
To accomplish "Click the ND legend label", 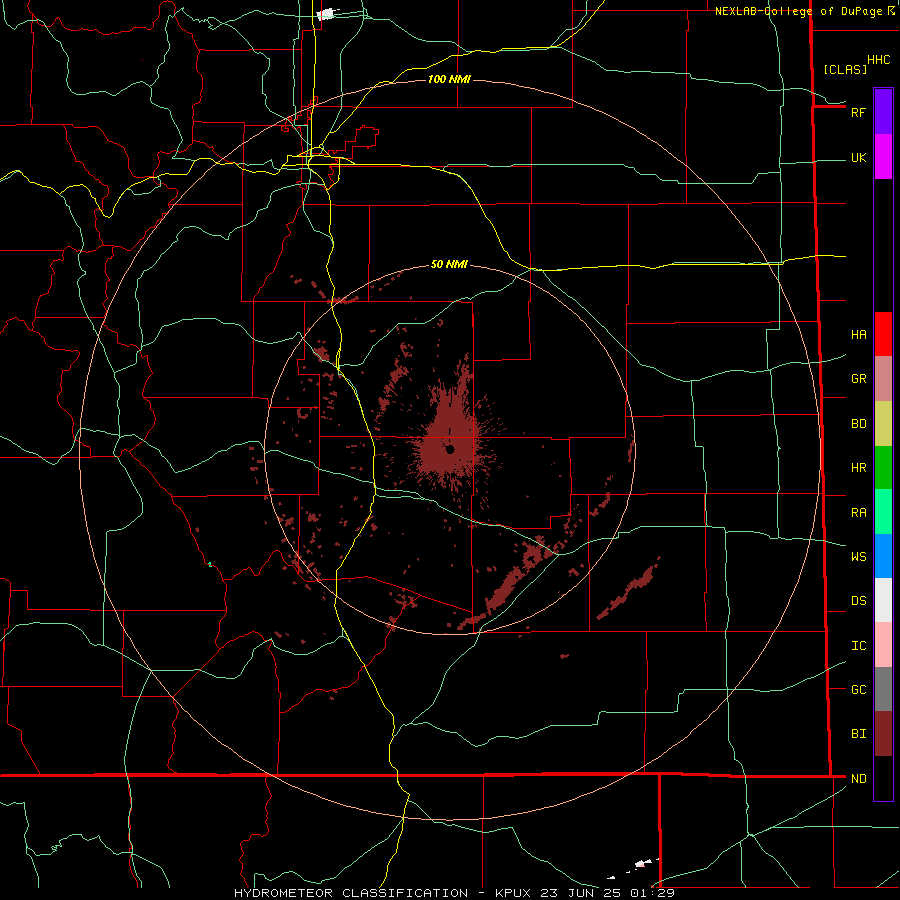I will [858, 779].
